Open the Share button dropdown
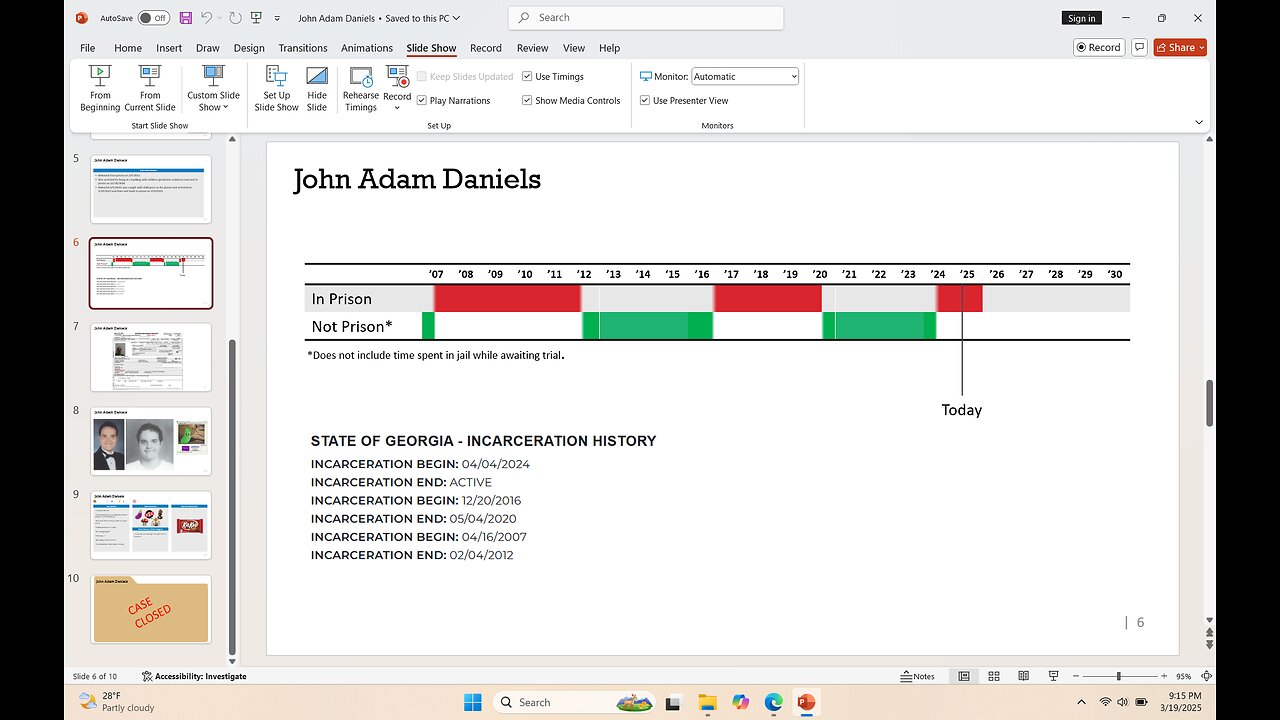 (x=1201, y=47)
